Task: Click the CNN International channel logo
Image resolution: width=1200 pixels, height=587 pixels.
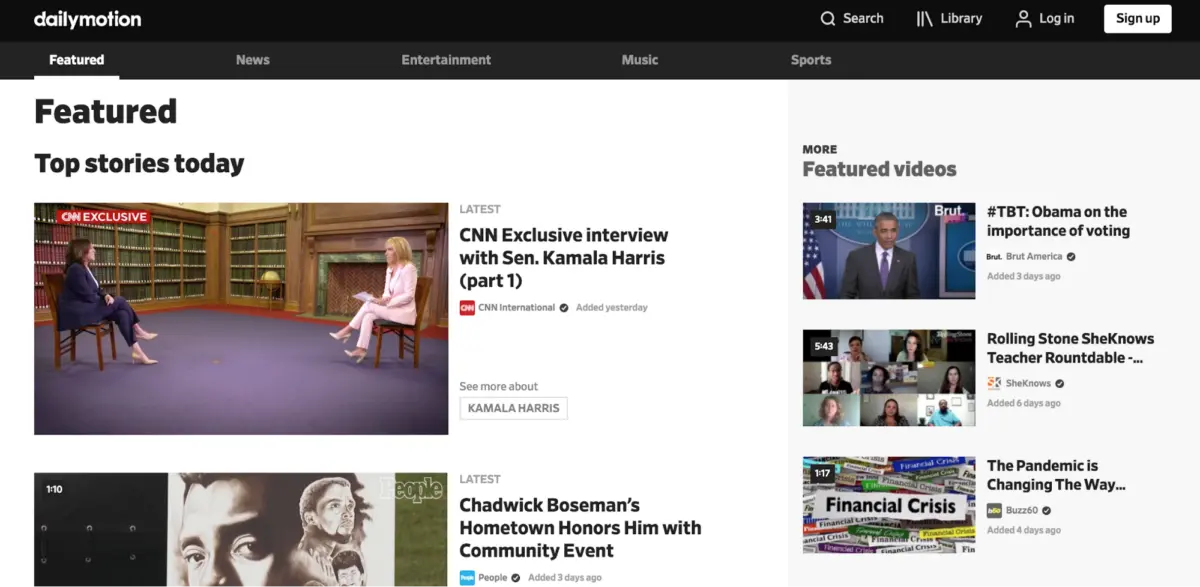Action: click(467, 308)
